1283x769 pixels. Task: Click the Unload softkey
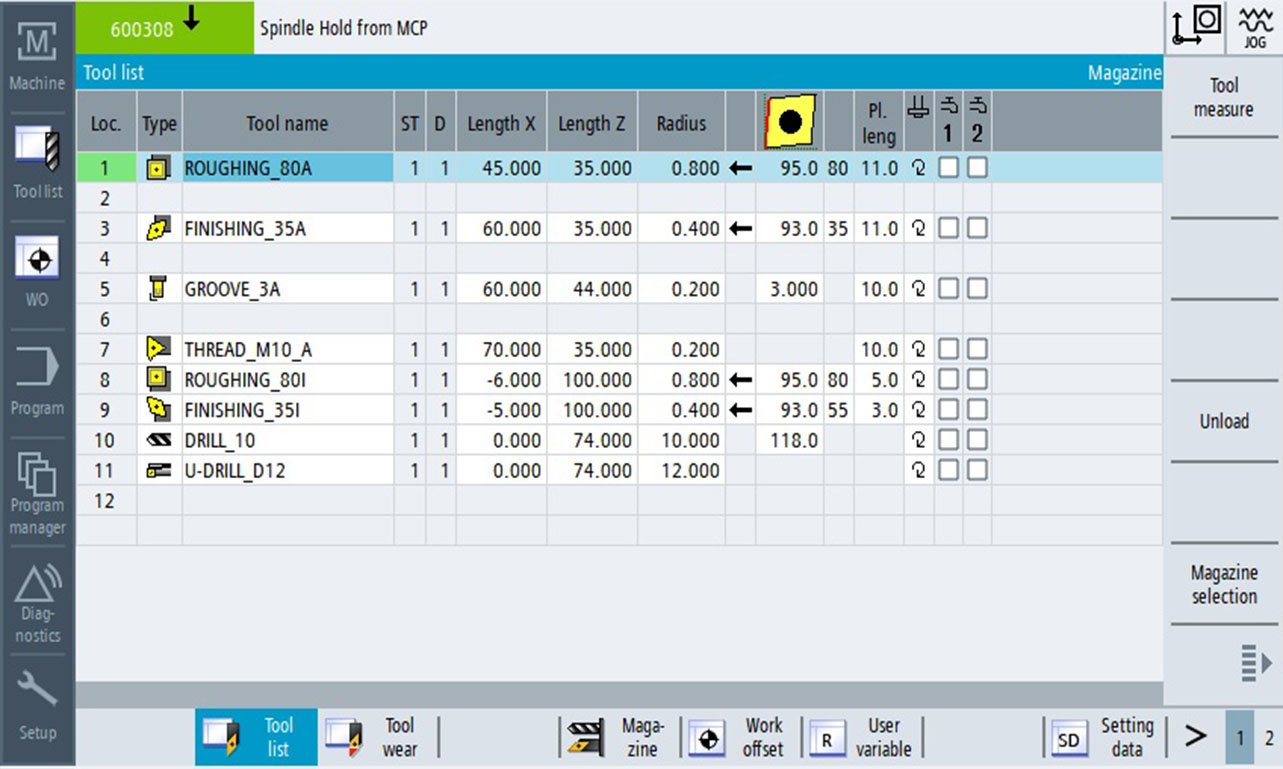tap(1224, 421)
